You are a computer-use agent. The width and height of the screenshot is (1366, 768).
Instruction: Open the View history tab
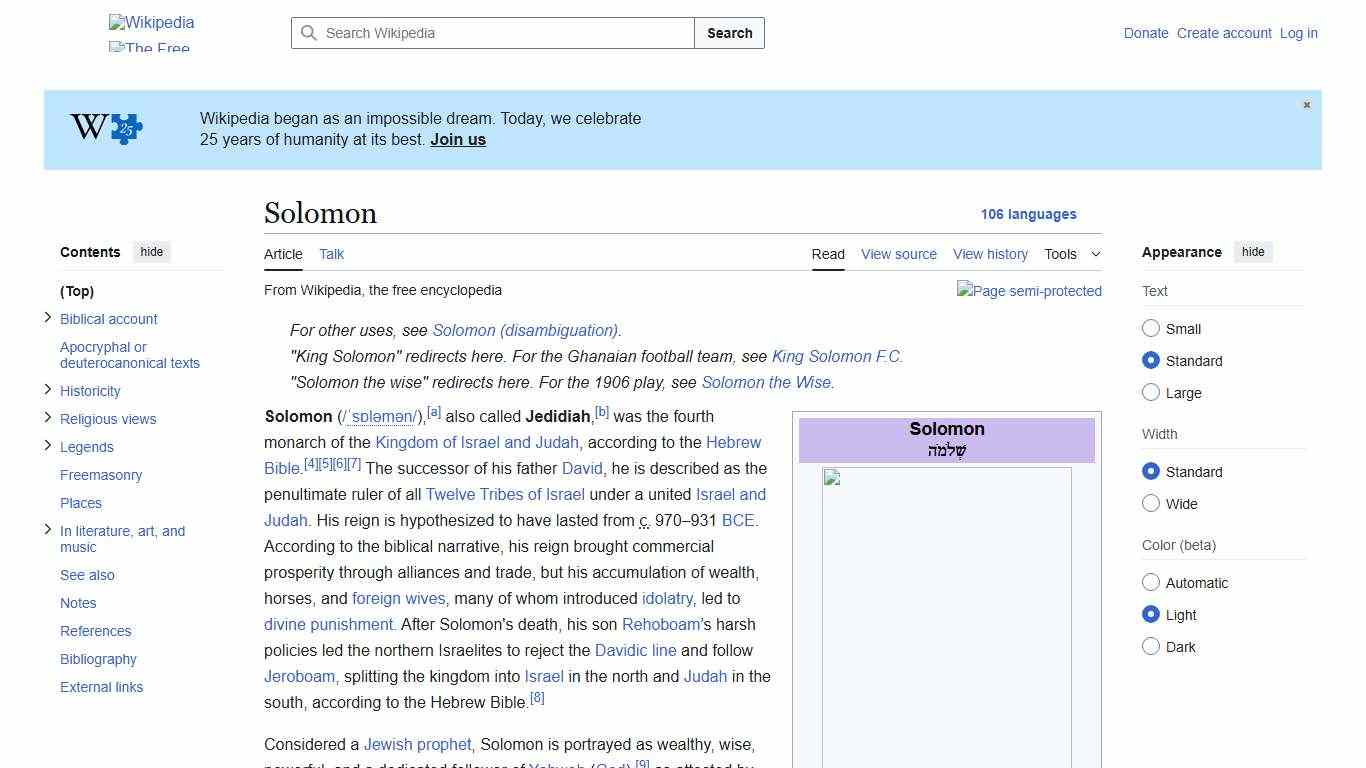(990, 254)
